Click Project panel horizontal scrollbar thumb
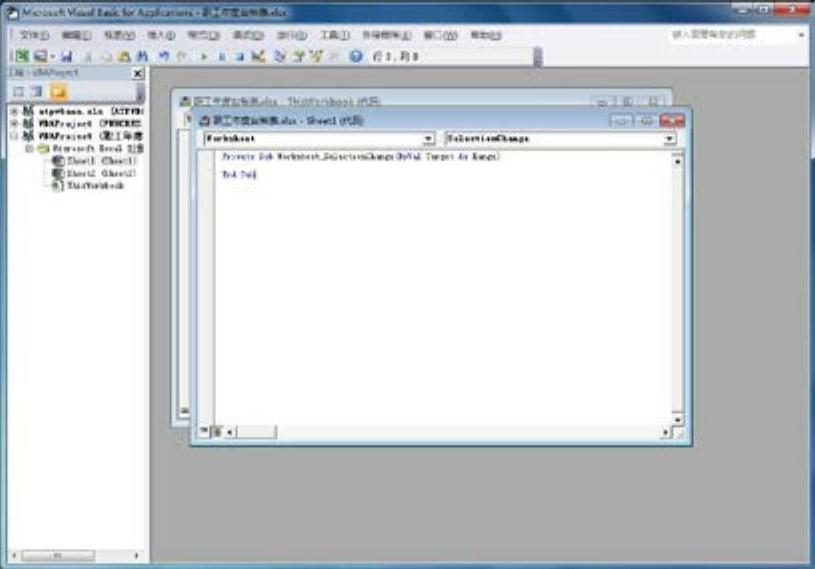Image resolution: width=815 pixels, height=569 pixels. point(57,555)
